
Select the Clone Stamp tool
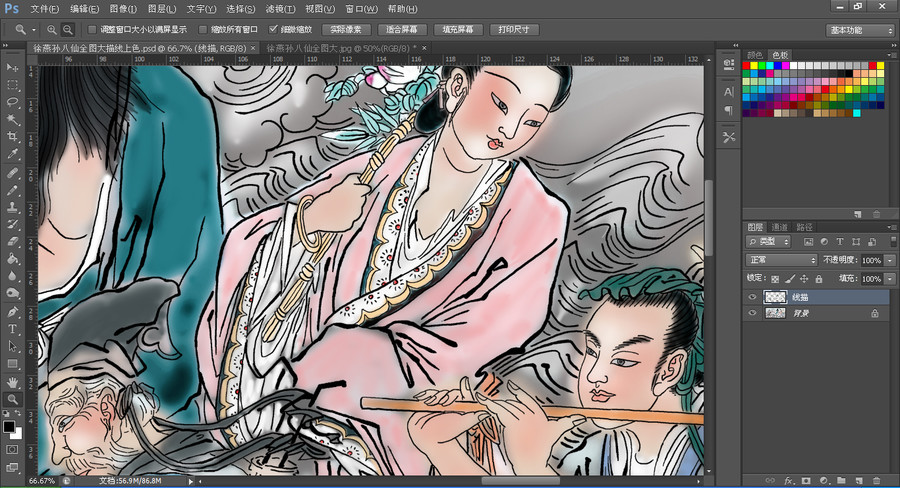pos(12,207)
